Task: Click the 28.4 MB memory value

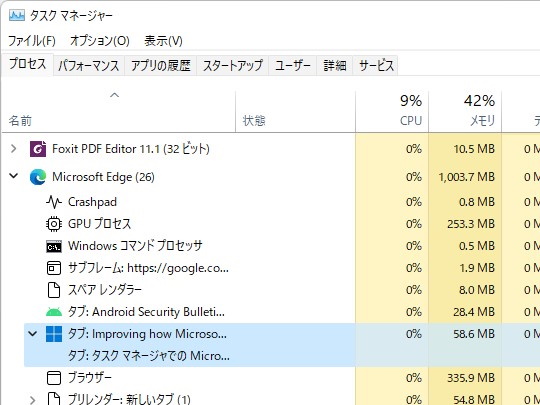Action: tap(474, 312)
